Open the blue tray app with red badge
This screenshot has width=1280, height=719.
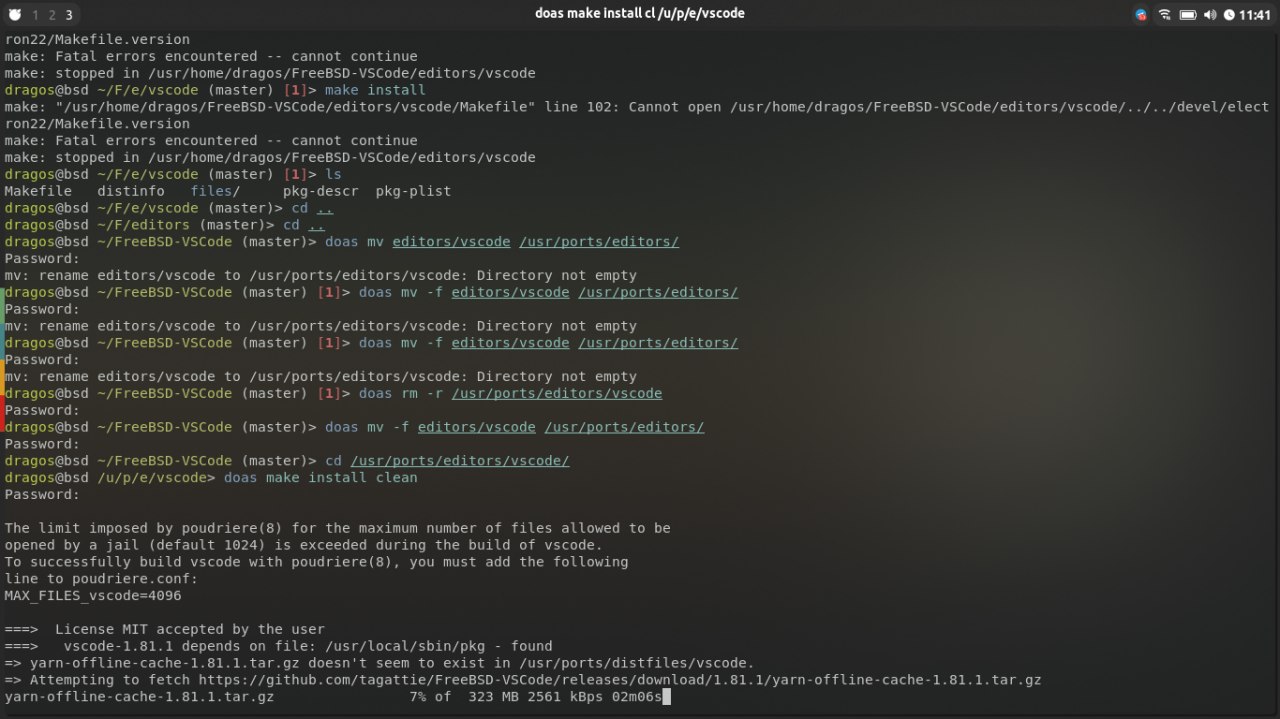tap(1141, 15)
